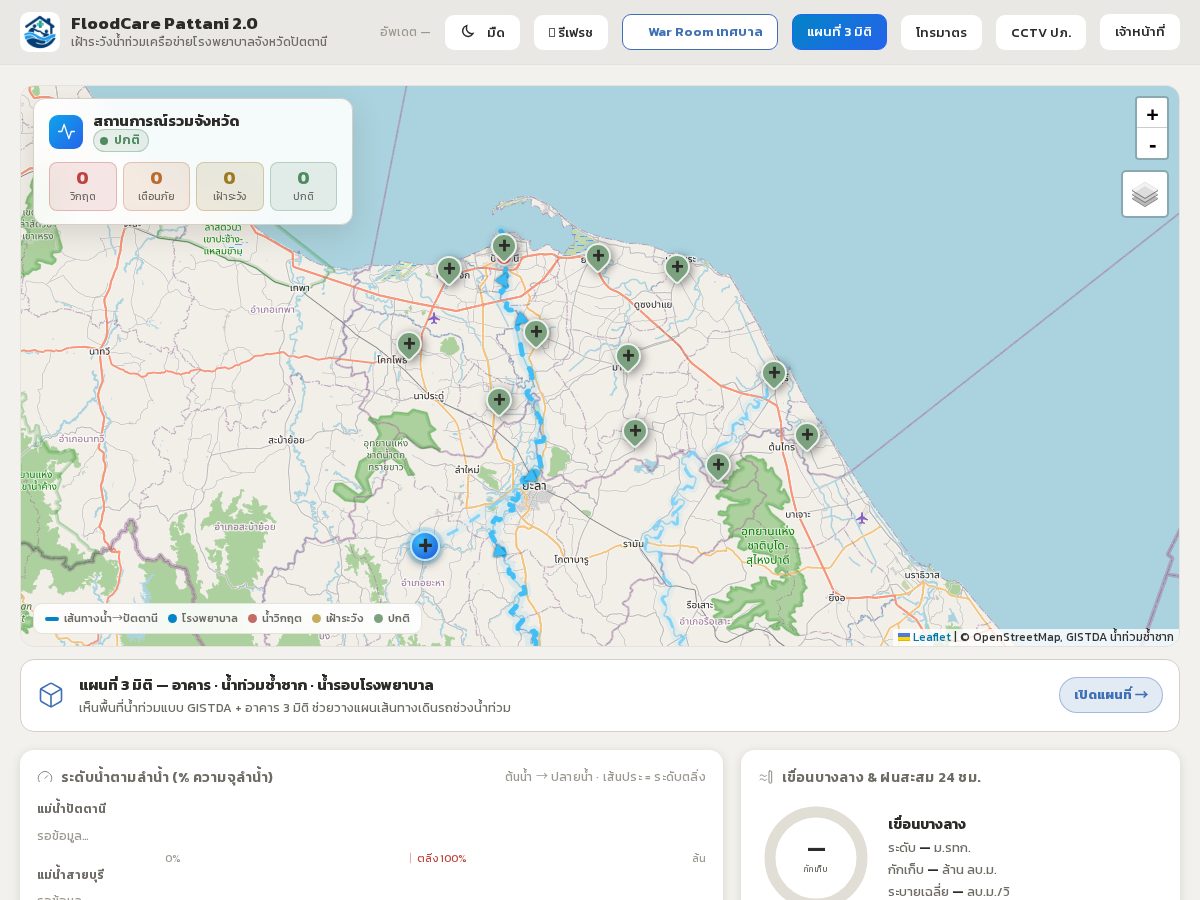Select the 0 วิกฤต counter card
The width and height of the screenshot is (1200, 900).
point(83,186)
